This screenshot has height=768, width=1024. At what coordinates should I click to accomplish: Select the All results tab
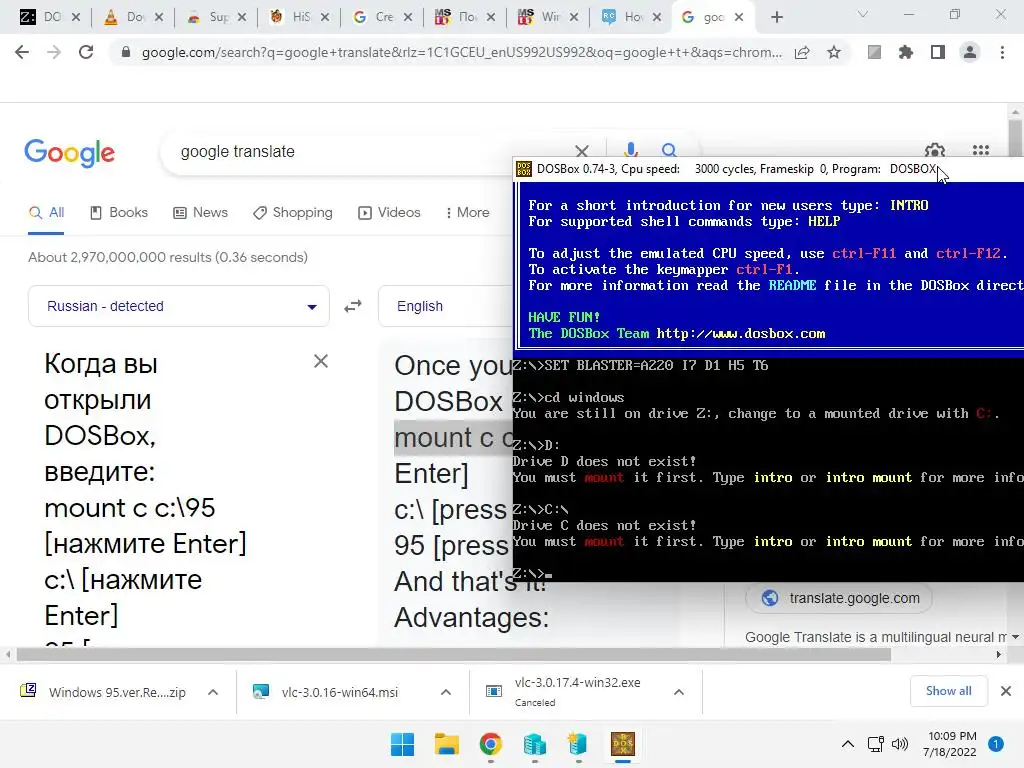click(x=46, y=212)
